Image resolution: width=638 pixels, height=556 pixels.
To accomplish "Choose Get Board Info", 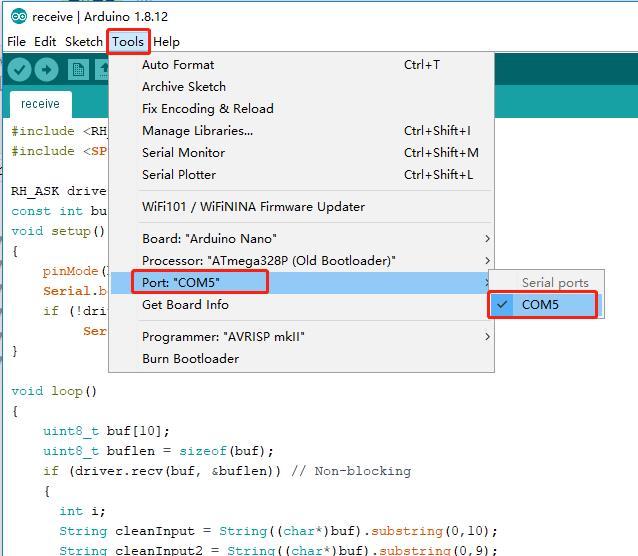I will click(x=301, y=304).
